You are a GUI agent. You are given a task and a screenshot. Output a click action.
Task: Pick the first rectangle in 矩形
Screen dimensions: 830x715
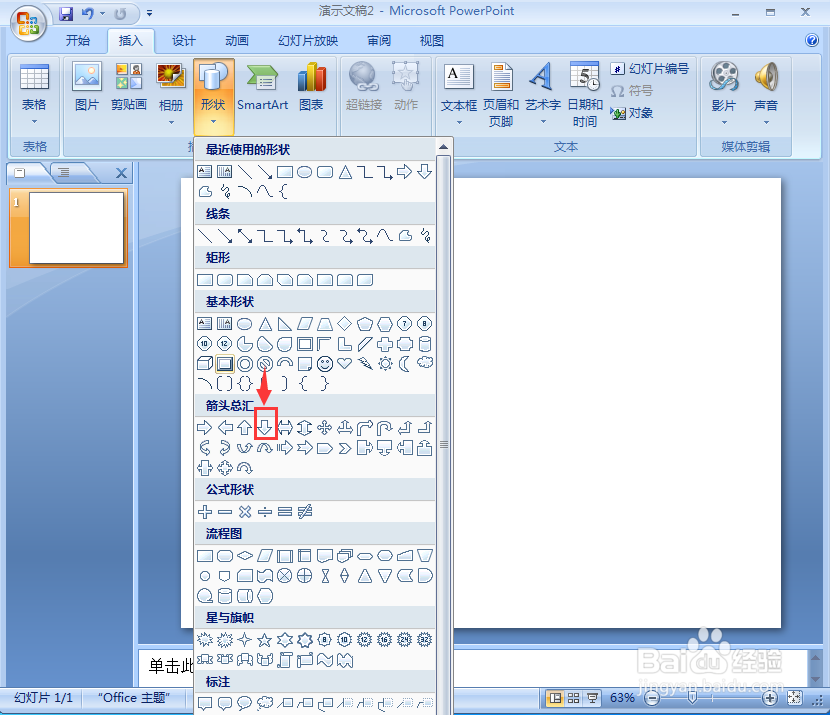(204, 279)
